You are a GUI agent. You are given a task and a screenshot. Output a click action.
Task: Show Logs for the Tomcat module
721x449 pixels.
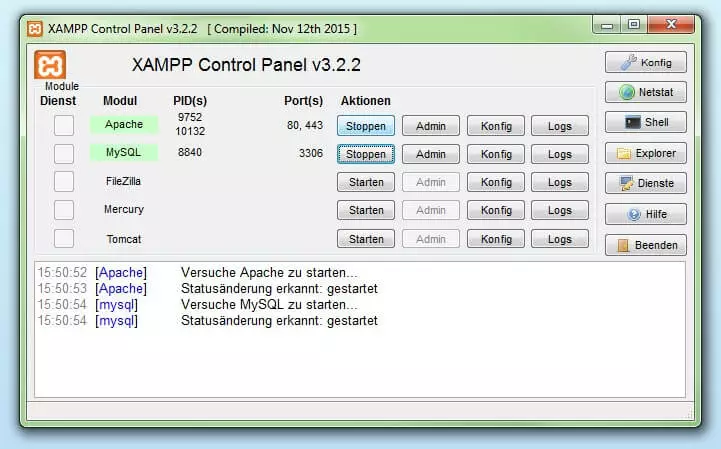click(560, 239)
